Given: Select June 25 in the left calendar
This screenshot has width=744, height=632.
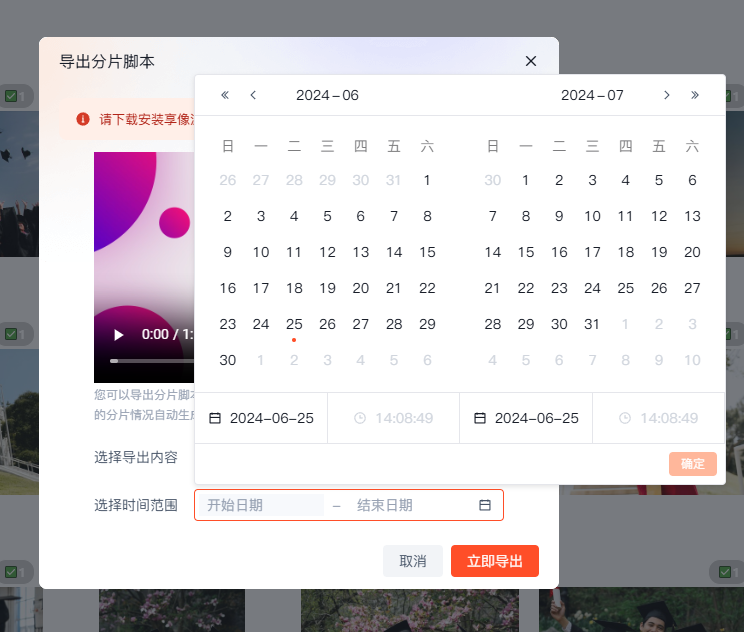Looking at the screenshot, I should [294, 324].
